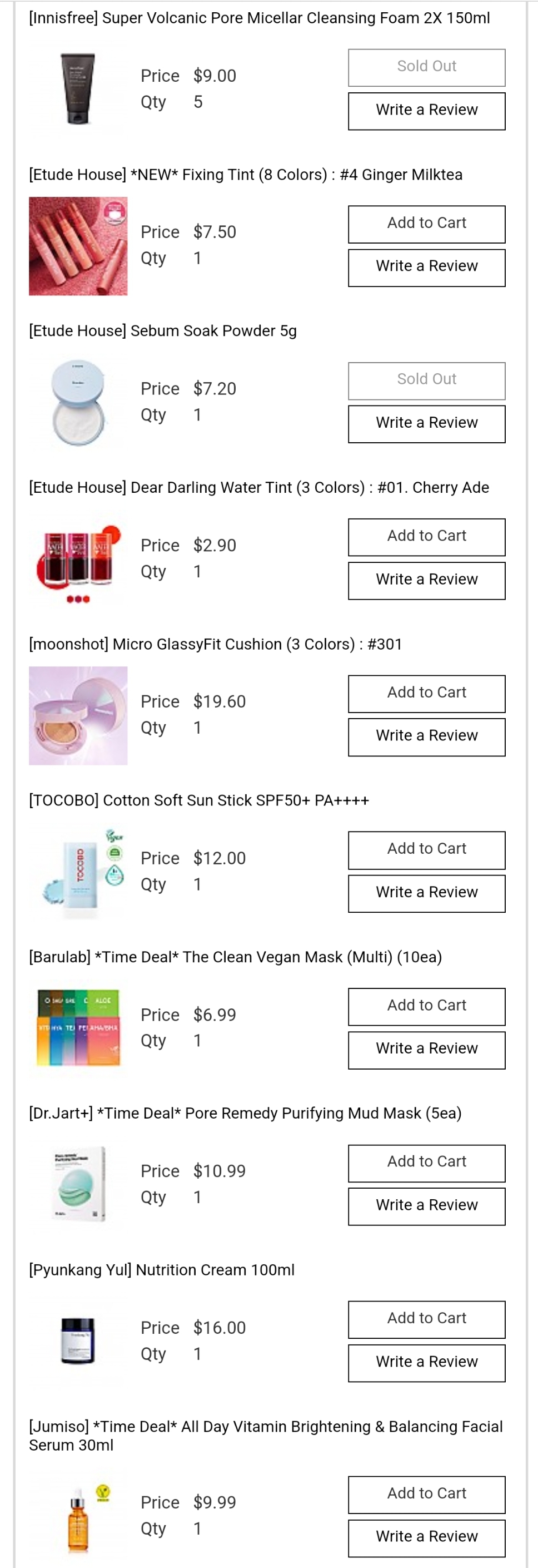This screenshot has width=538, height=1568.
Task: Click Jumiso Vitamin Serum thumbnail
Action: [78, 1516]
